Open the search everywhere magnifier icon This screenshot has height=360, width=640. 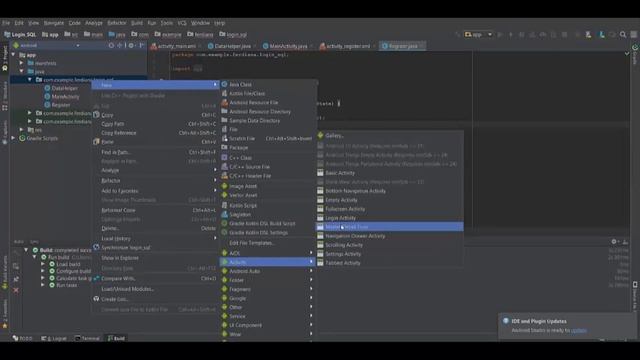tap(623, 35)
